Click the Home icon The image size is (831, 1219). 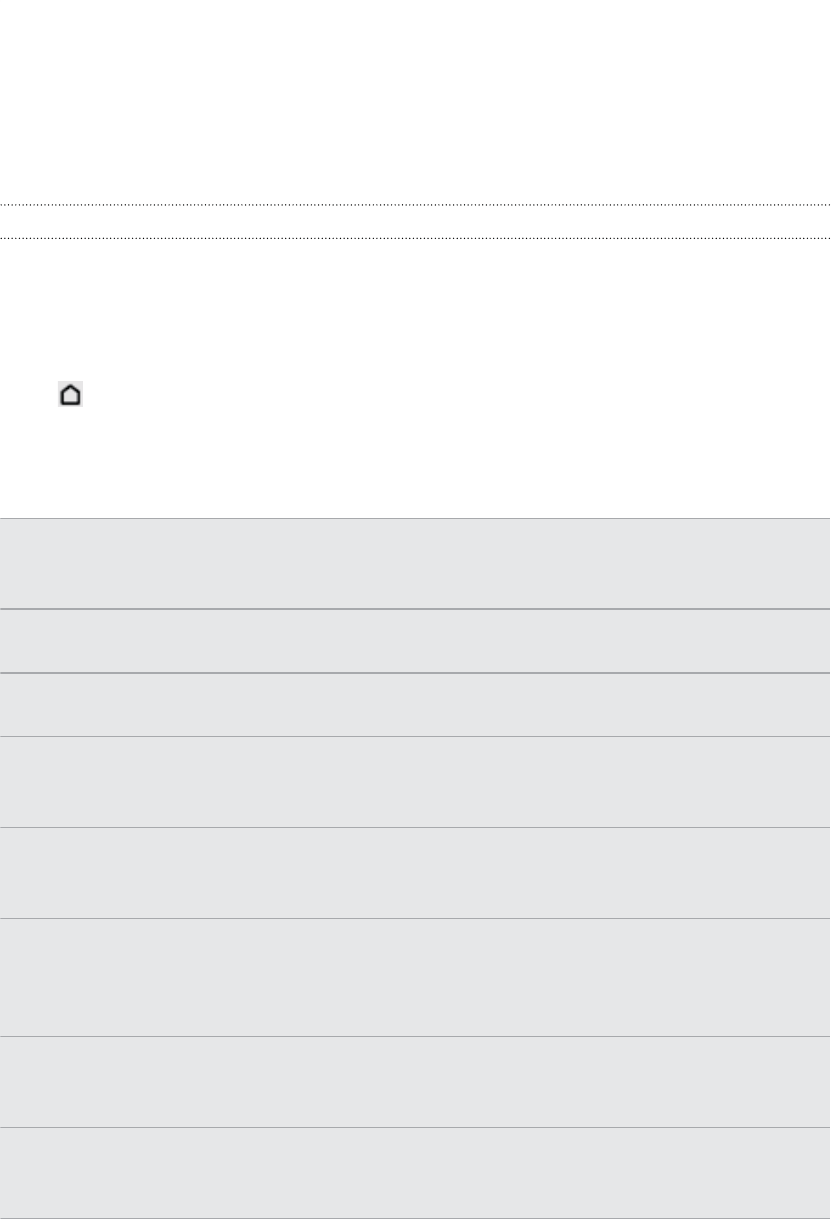point(70,395)
